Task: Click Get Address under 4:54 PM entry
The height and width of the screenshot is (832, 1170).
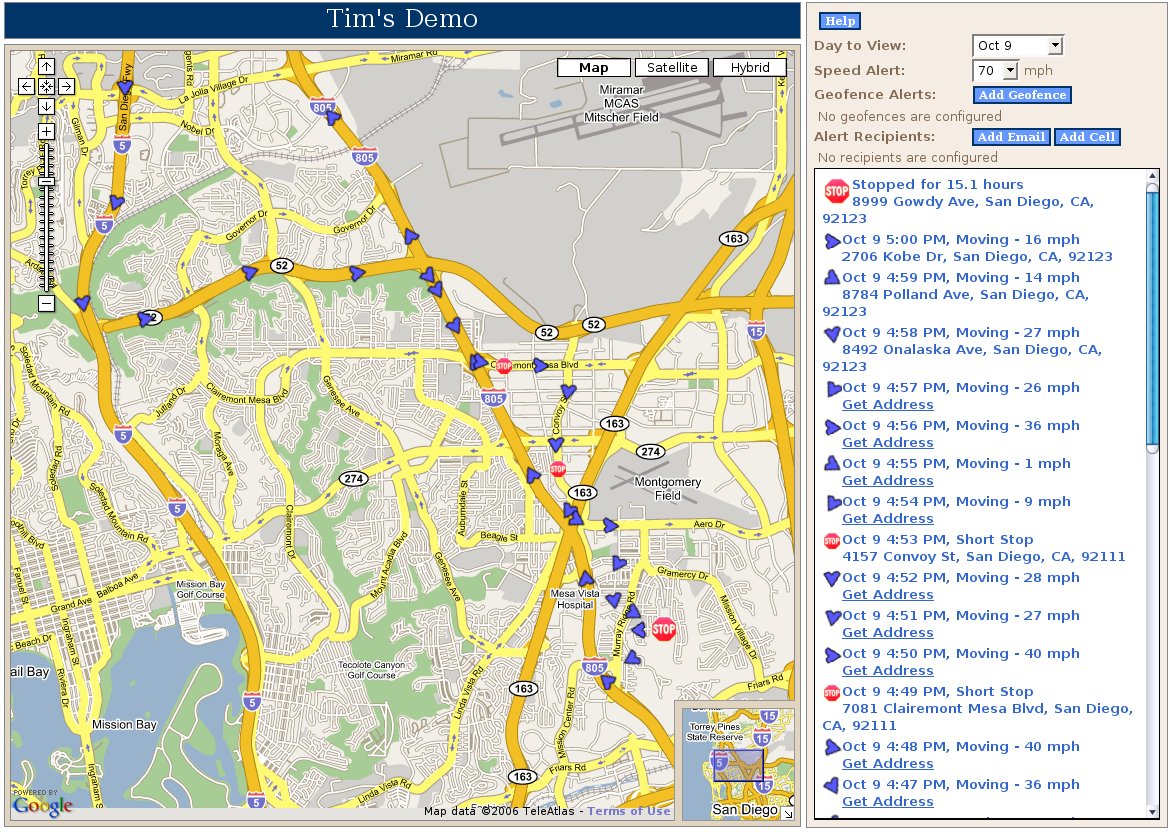Action: coord(887,519)
